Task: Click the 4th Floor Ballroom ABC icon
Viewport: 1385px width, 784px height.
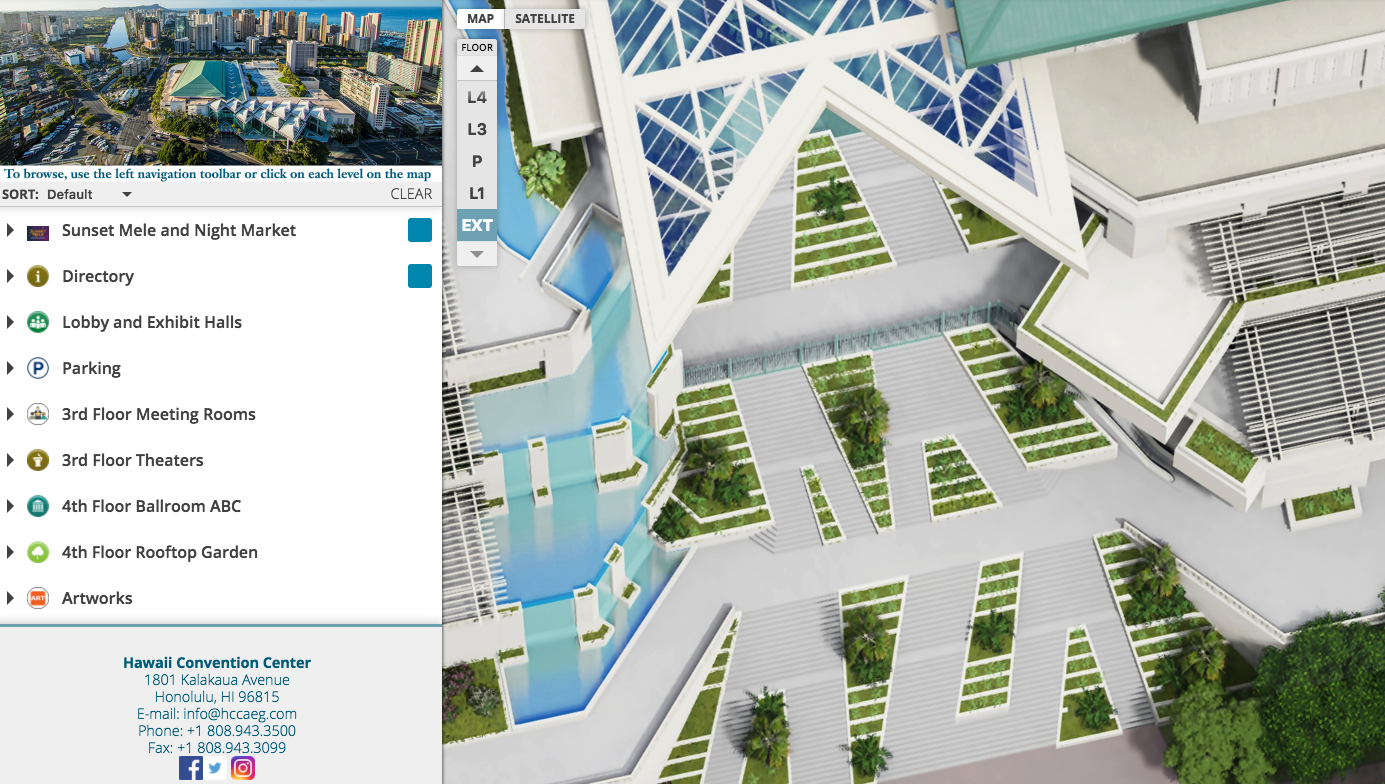Action: (x=38, y=506)
